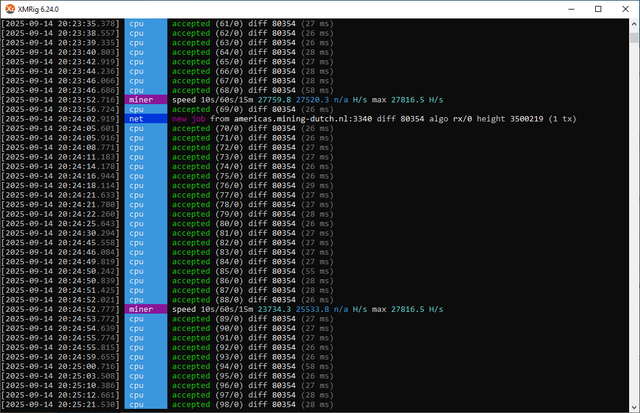Click the (58 ms) latency on accepted (68/0)
Screen dimensions: 640x413
[x=317, y=90]
